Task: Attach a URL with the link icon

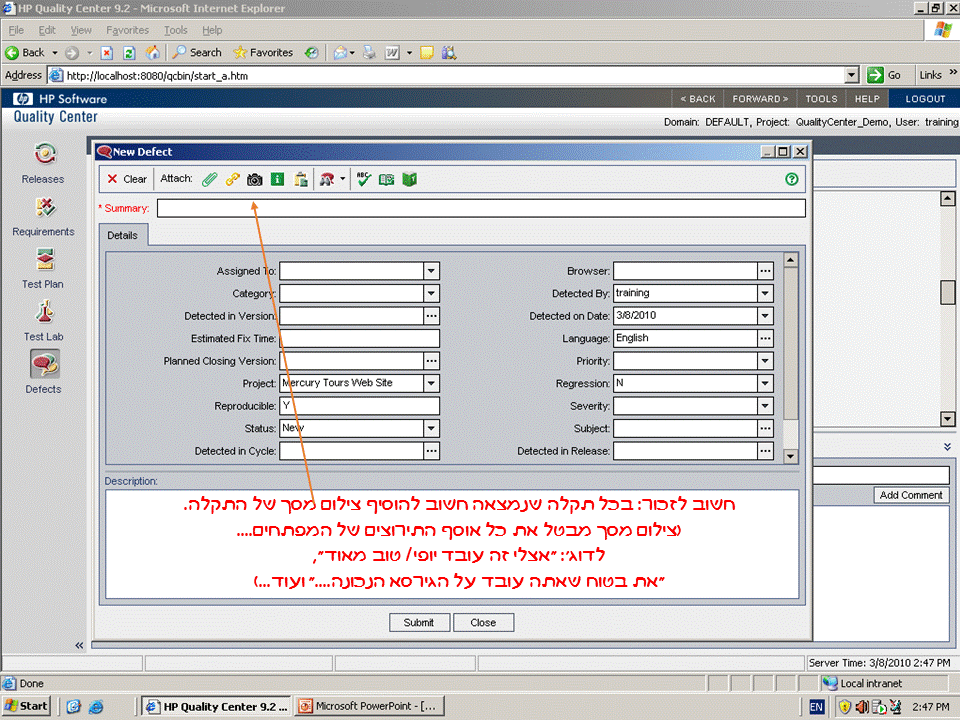Action: [x=233, y=179]
